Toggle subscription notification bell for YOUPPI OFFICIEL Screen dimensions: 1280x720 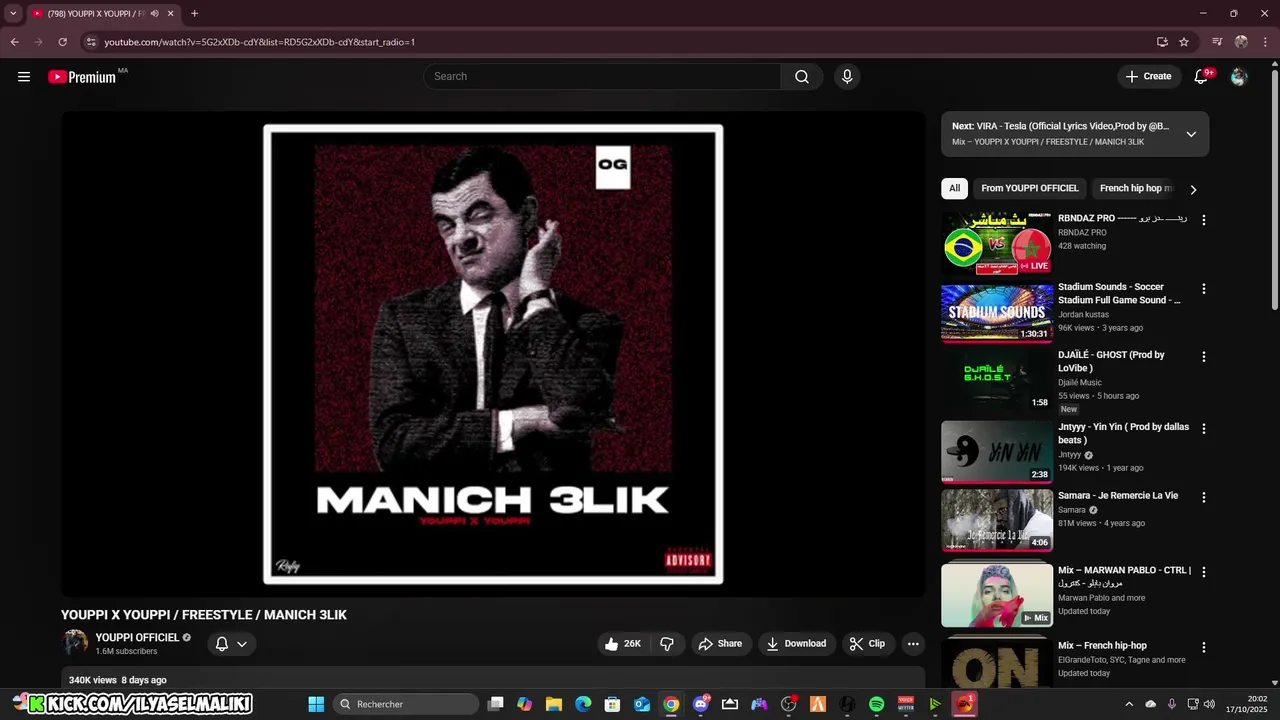click(232, 644)
